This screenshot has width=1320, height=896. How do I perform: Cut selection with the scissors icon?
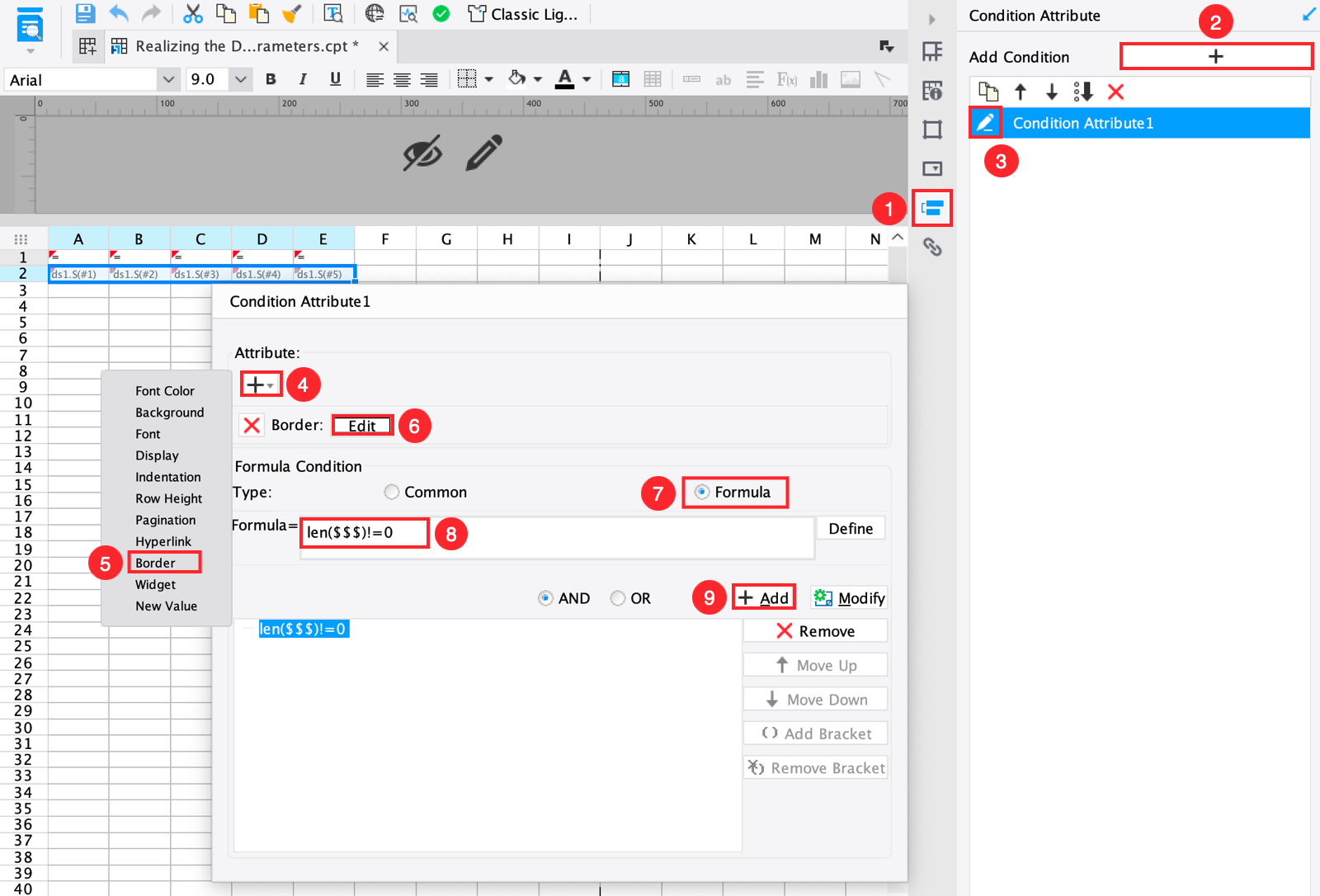[193, 13]
